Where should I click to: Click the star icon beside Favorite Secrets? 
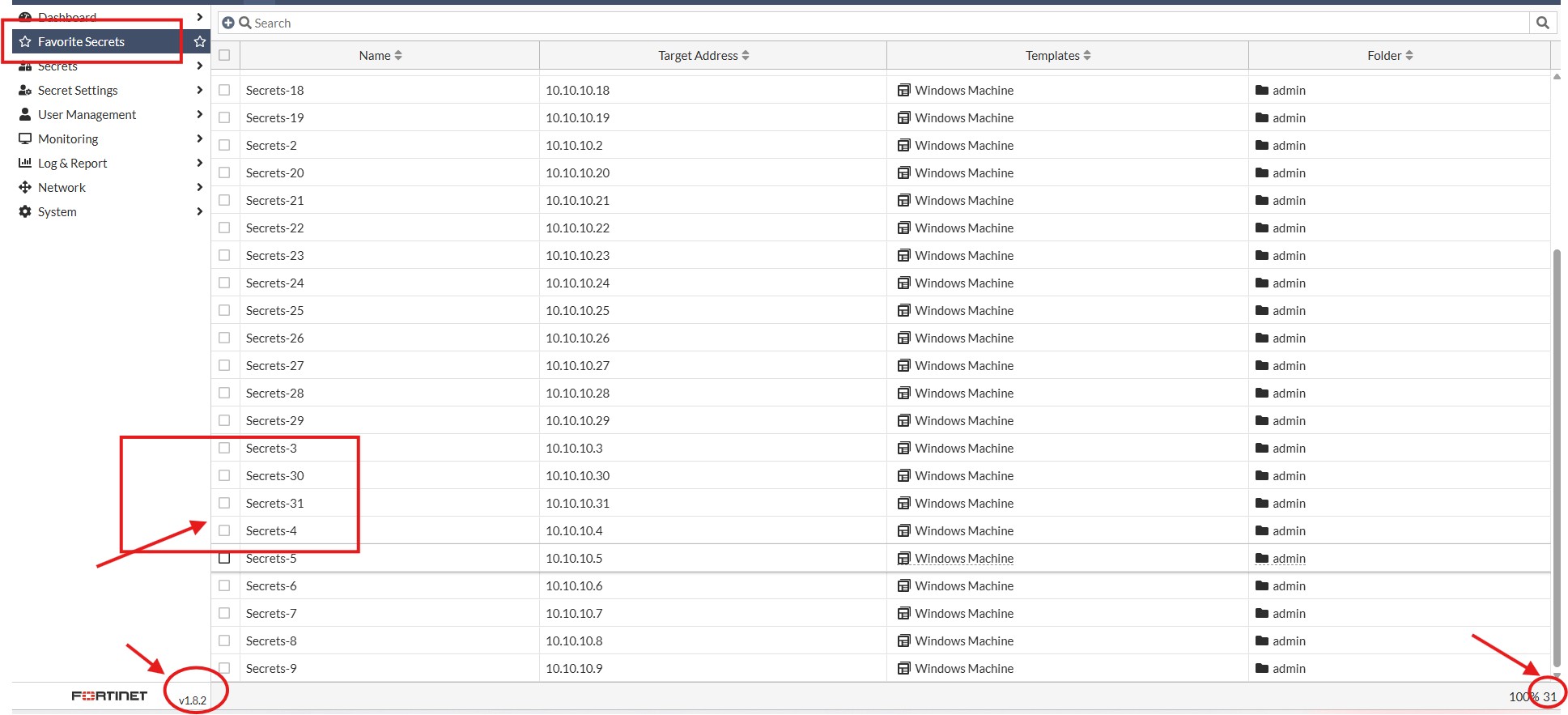click(200, 41)
